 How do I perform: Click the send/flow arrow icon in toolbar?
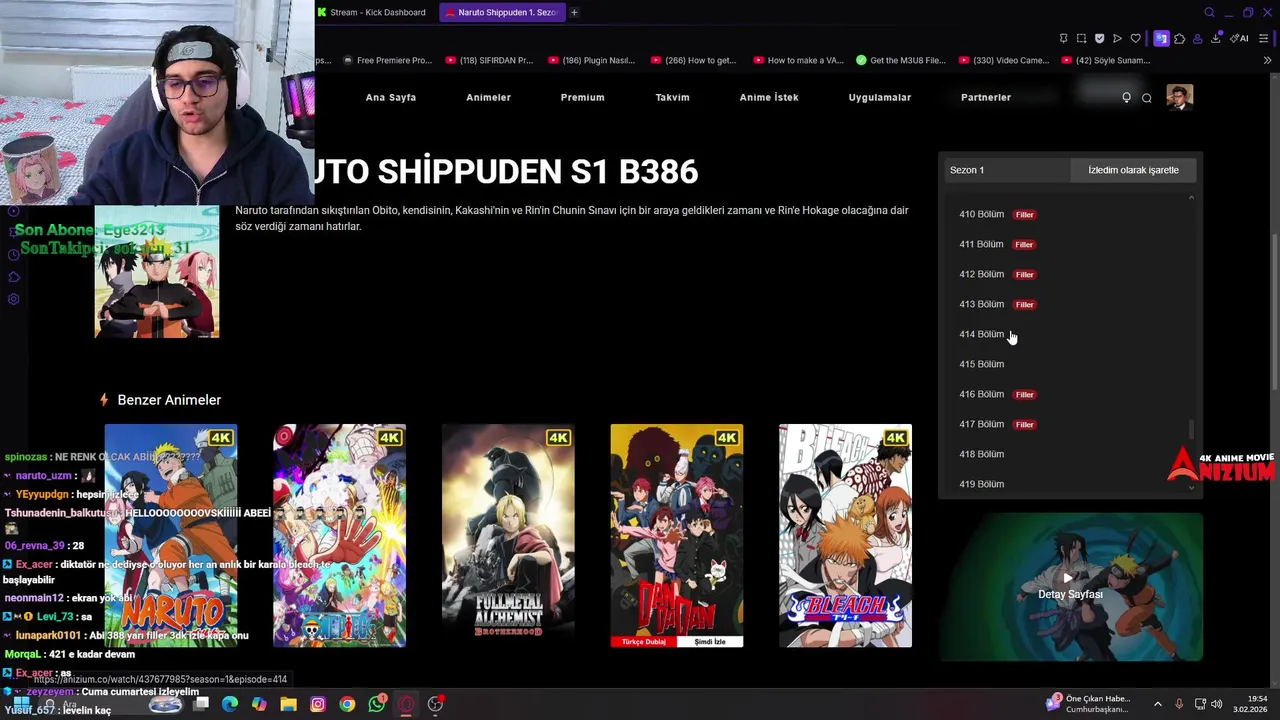(1117, 38)
